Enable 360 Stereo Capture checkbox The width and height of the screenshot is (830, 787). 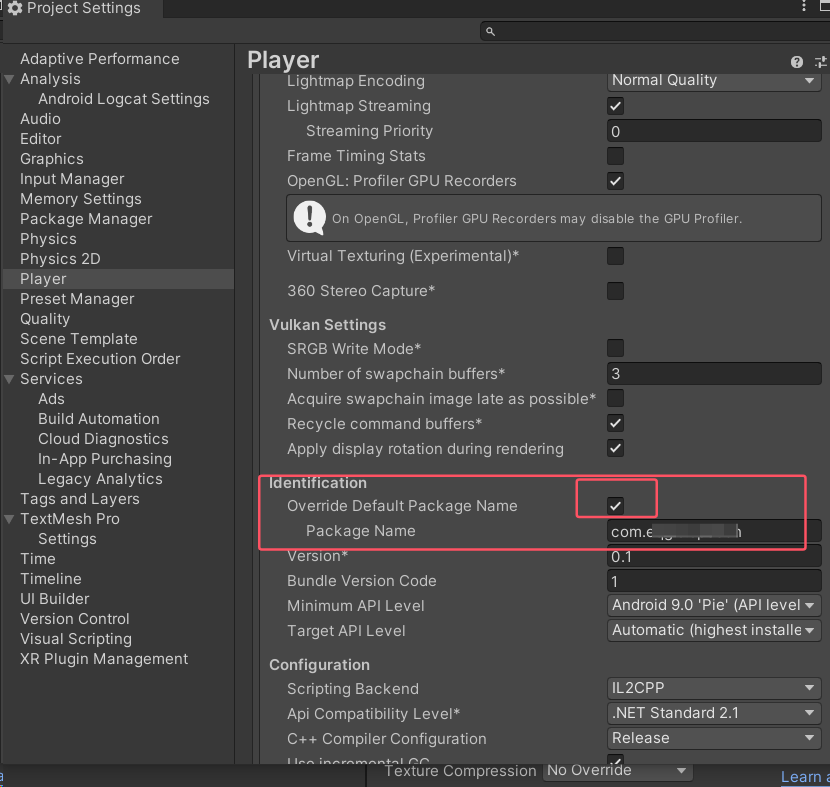[x=615, y=291]
